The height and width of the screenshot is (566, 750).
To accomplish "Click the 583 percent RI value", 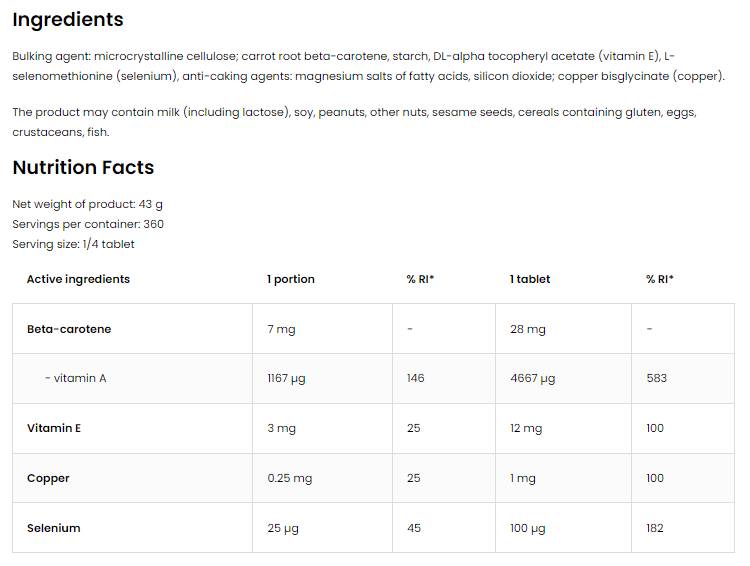I will point(656,378).
